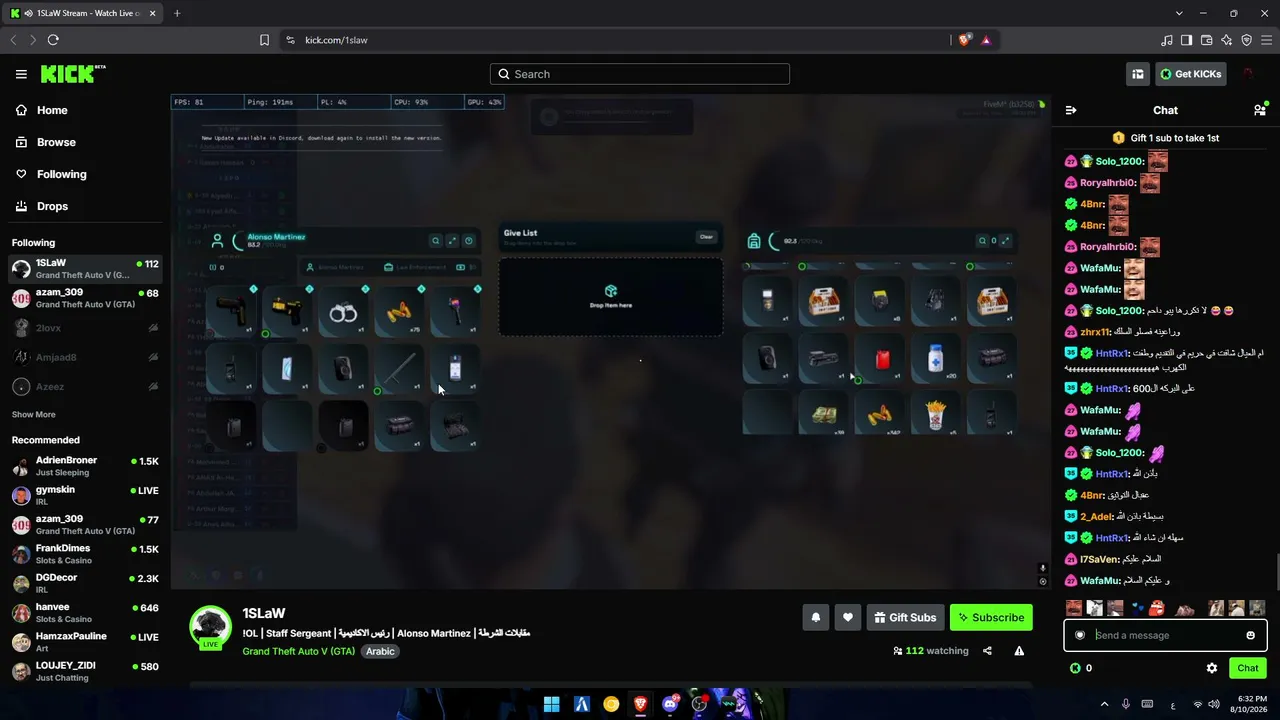Click the Send a message chat box
Screen dimensions: 1280x720
point(1165,635)
